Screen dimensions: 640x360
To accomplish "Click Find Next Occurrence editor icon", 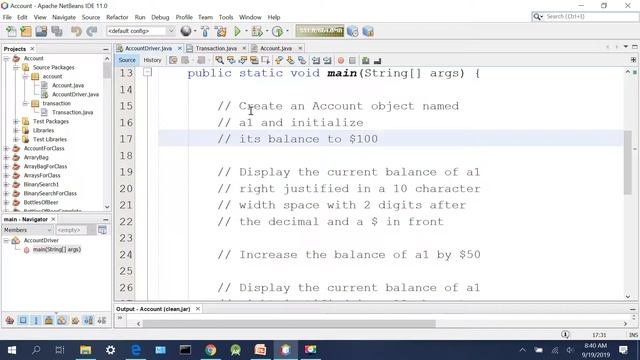I will tap(243, 60).
